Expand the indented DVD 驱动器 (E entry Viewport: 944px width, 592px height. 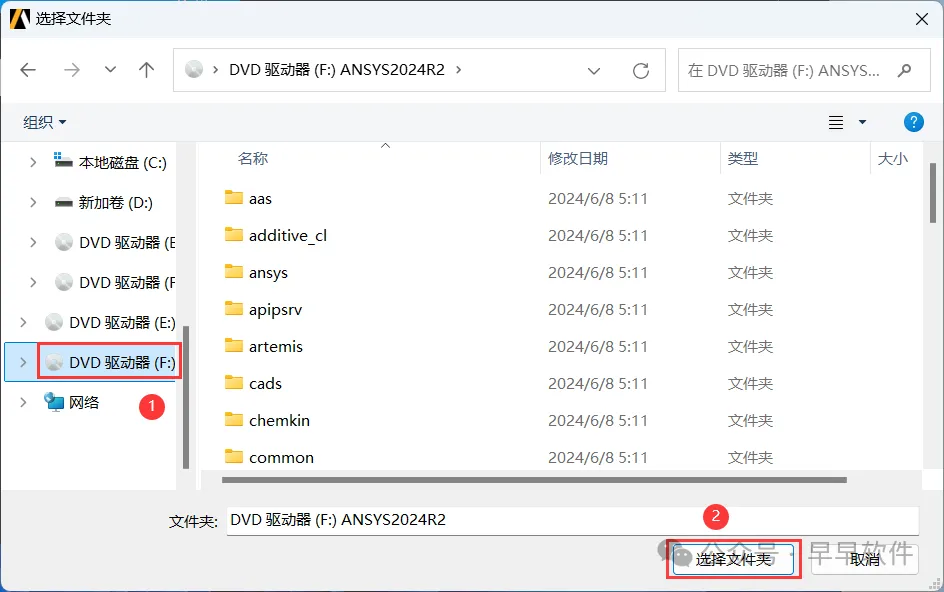click(x=33, y=242)
